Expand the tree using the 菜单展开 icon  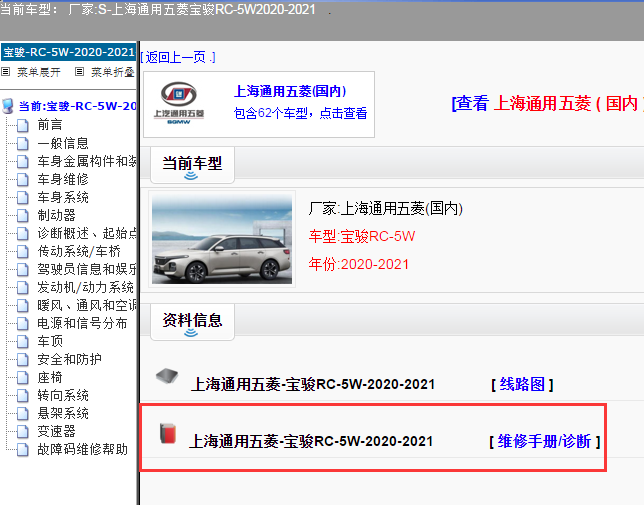(x=6, y=72)
